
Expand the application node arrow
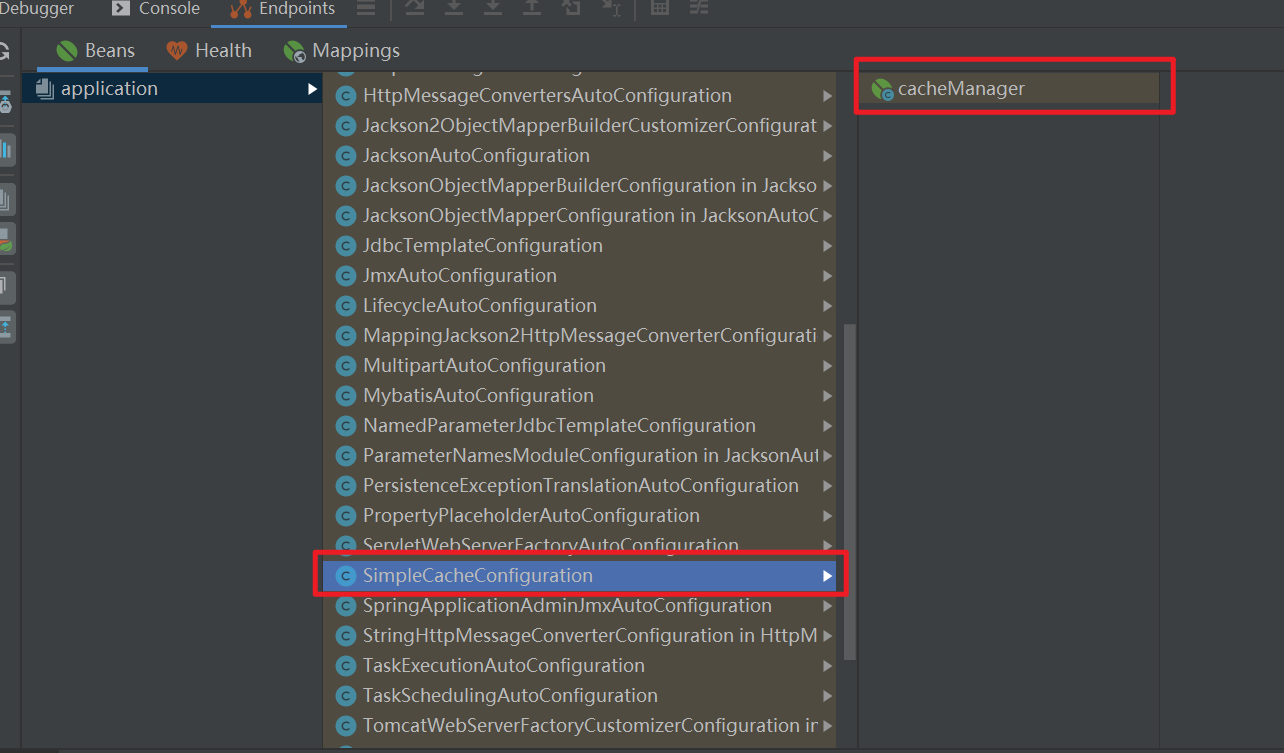[312, 89]
